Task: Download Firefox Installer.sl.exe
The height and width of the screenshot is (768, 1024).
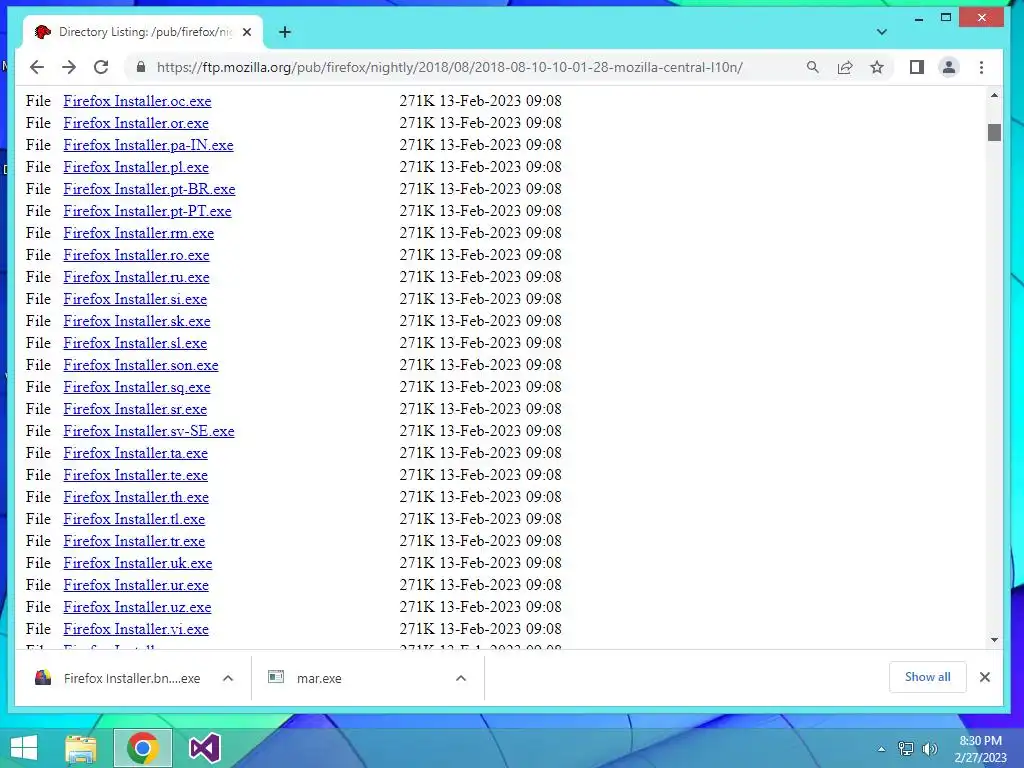Action: click(135, 343)
